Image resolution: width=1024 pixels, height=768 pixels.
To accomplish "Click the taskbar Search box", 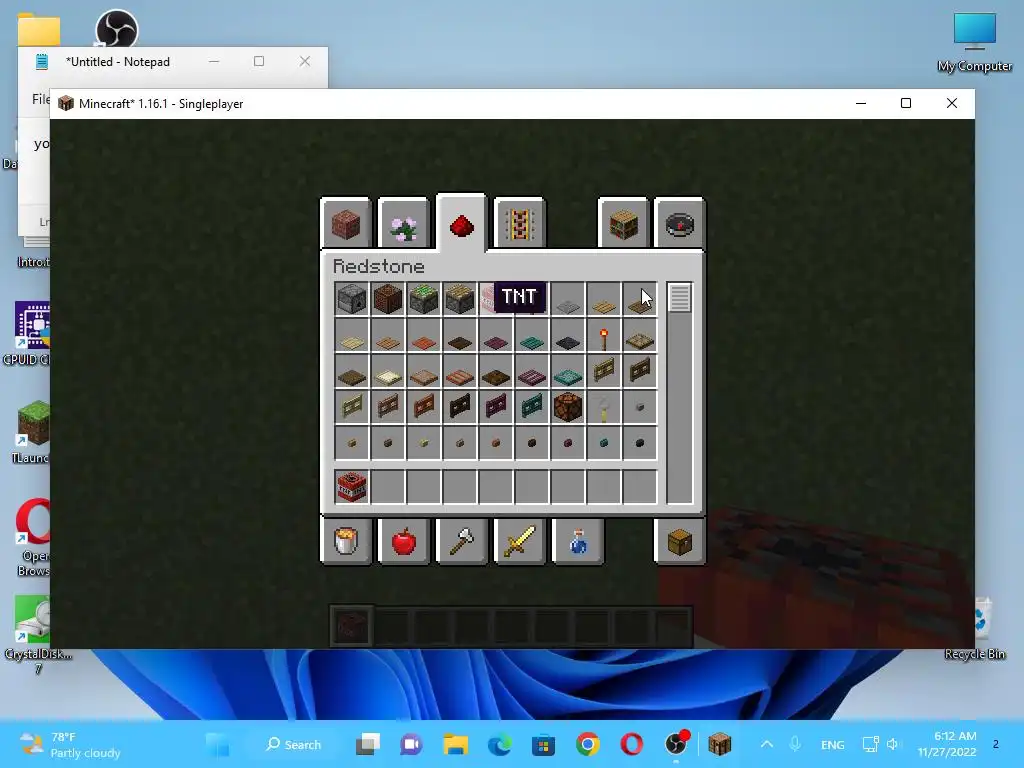I will tap(293, 744).
